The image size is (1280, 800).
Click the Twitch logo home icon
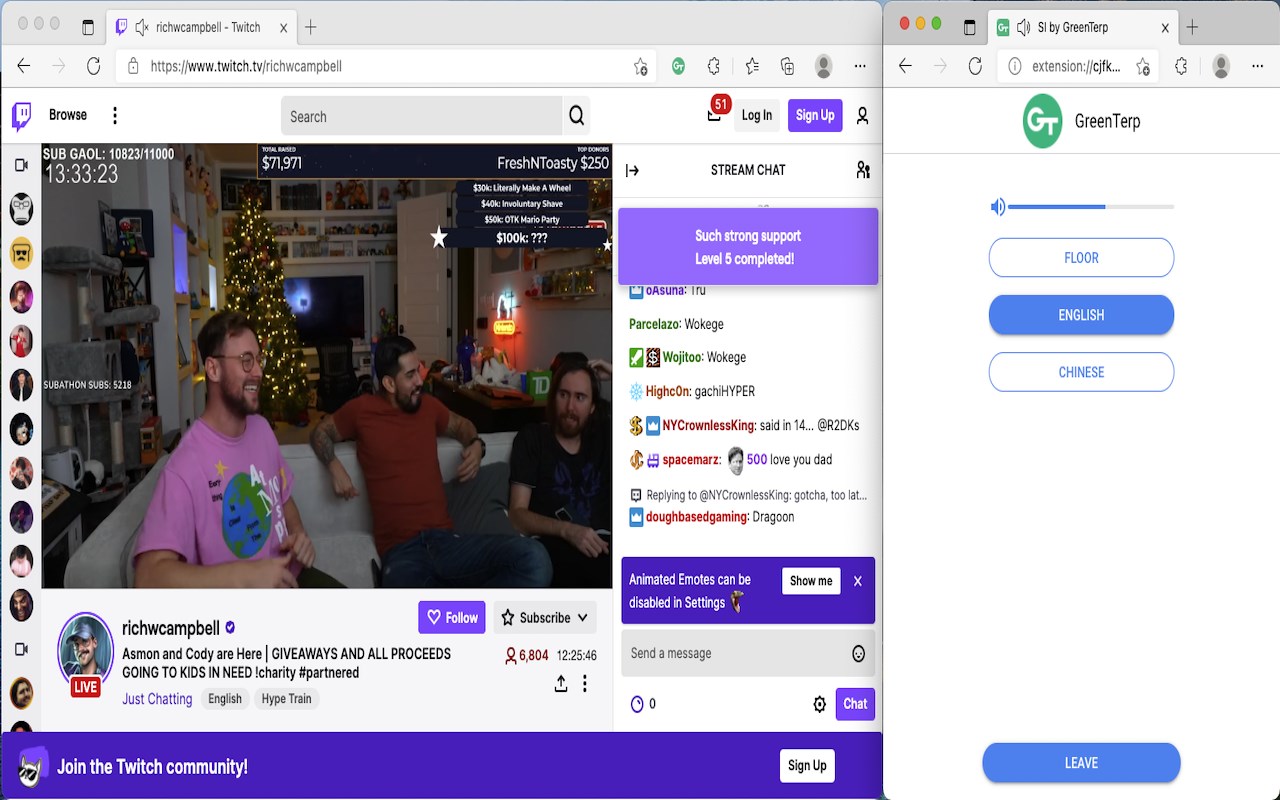[x=21, y=116]
